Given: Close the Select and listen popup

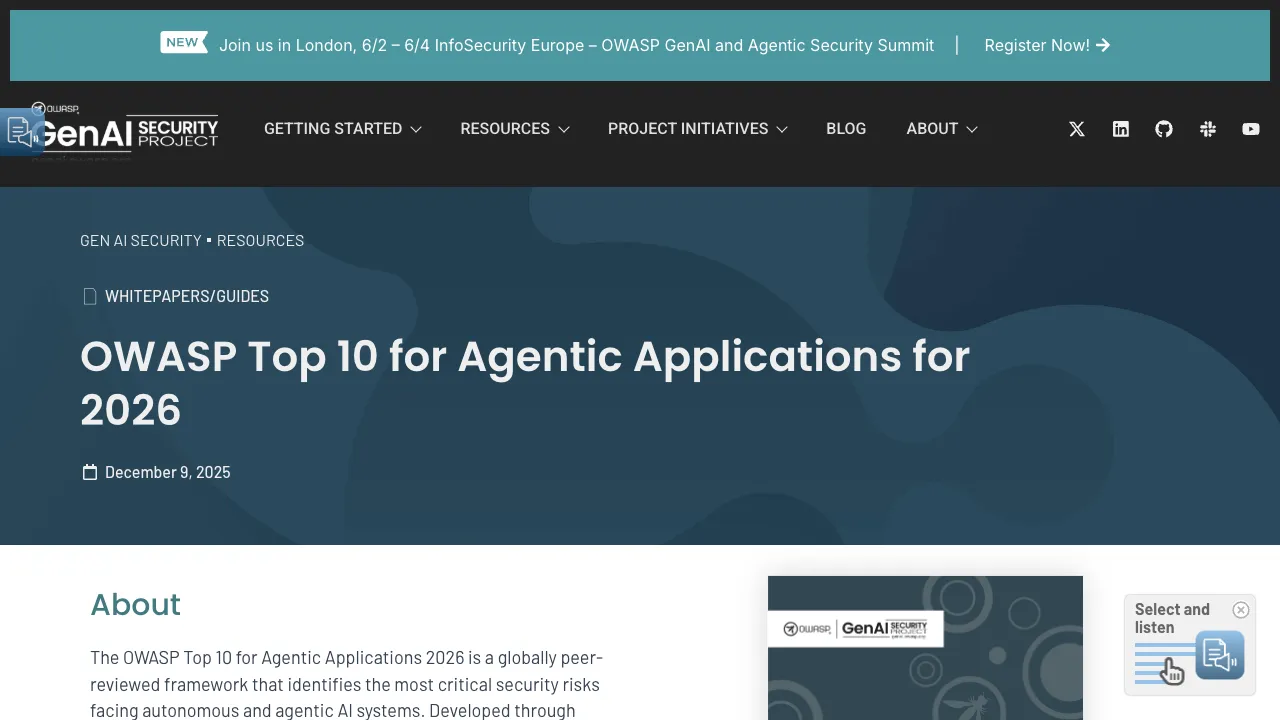Looking at the screenshot, I should tap(1241, 610).
